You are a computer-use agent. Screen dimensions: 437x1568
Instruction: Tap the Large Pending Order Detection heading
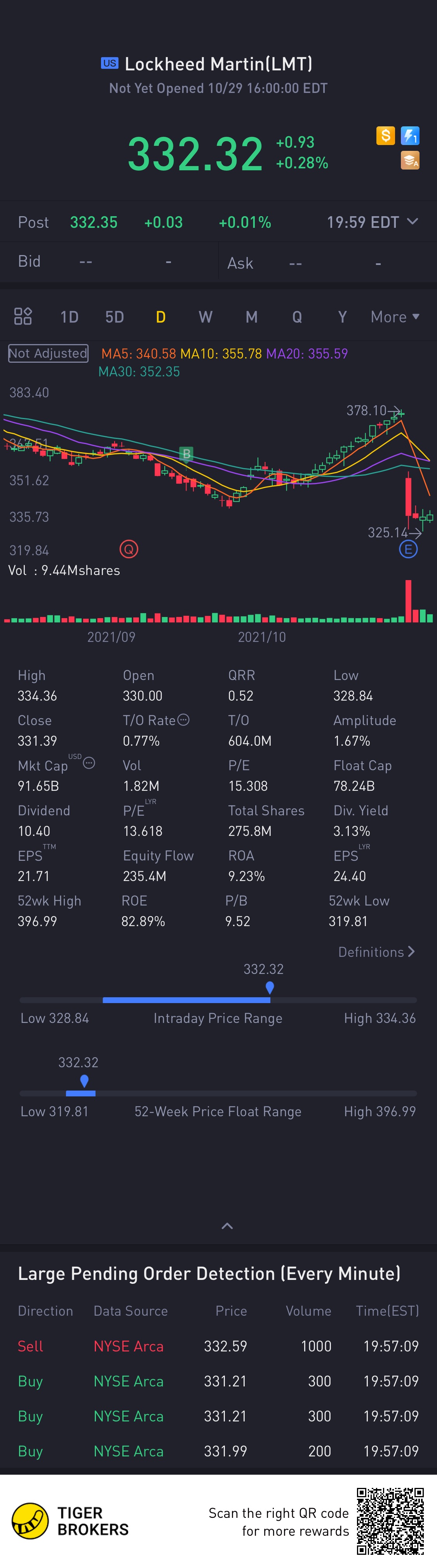(209, 1273)
